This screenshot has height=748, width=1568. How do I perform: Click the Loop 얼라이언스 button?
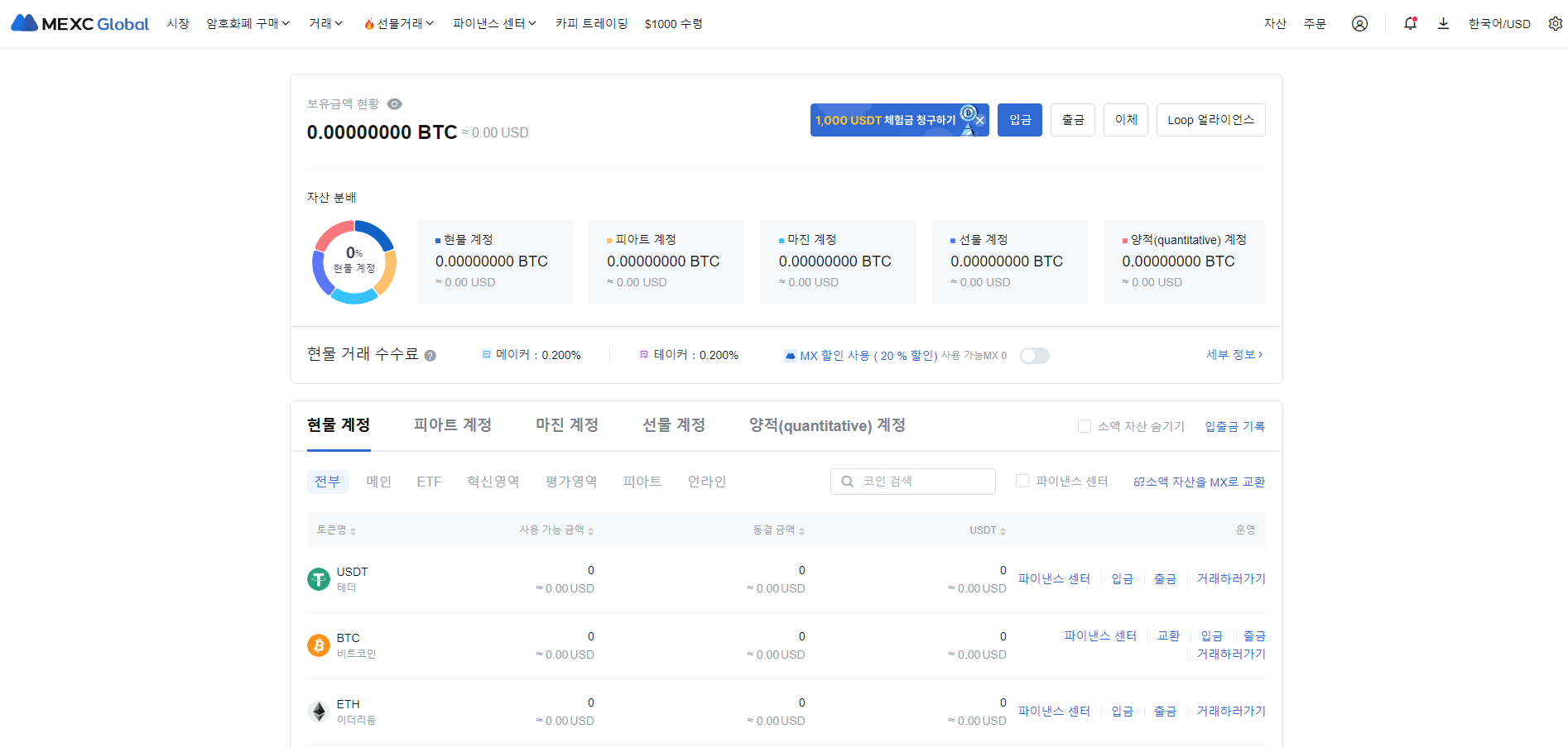click(1211, 120)
